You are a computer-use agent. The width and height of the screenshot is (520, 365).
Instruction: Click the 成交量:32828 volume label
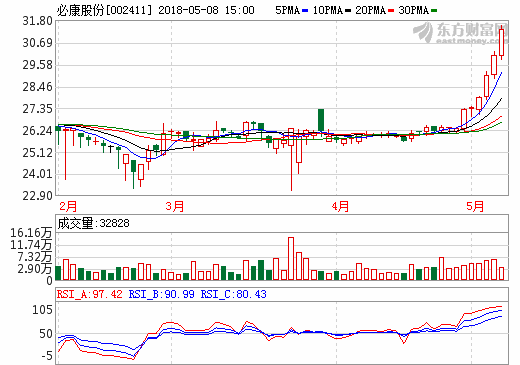tap(93, 223)
